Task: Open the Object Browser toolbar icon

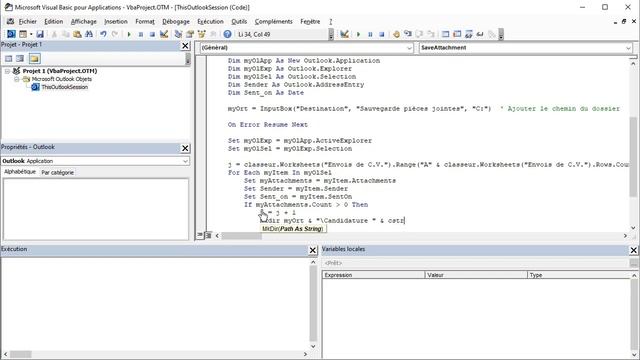Action: (201, 34)
